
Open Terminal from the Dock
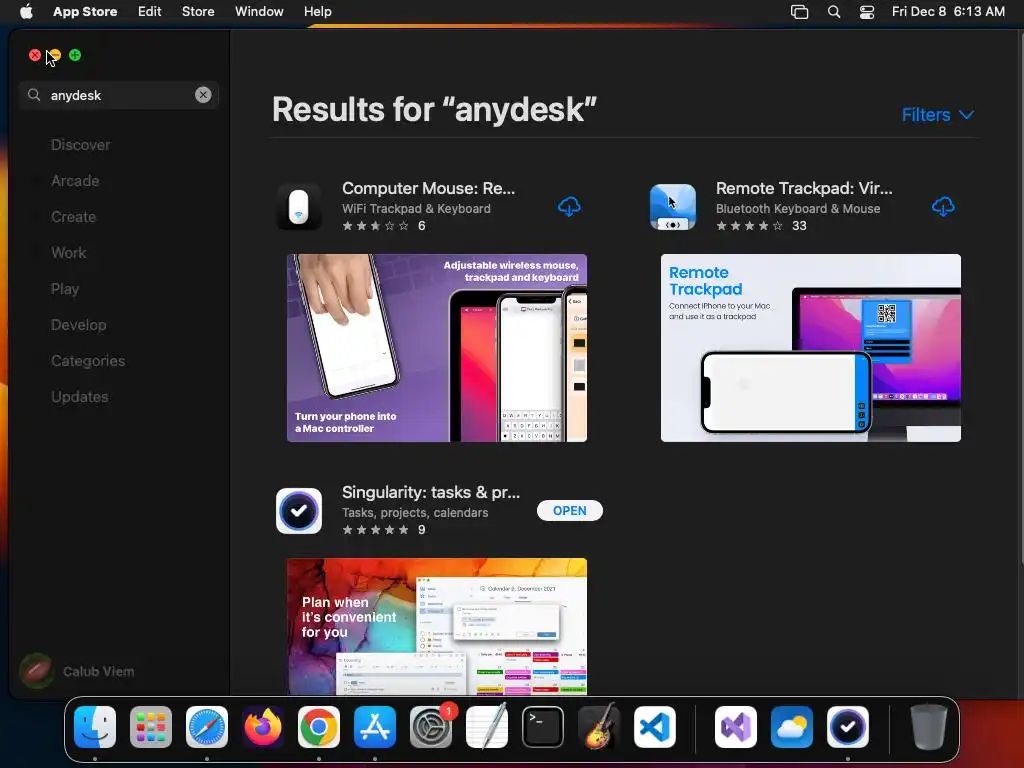click(543, 727)
